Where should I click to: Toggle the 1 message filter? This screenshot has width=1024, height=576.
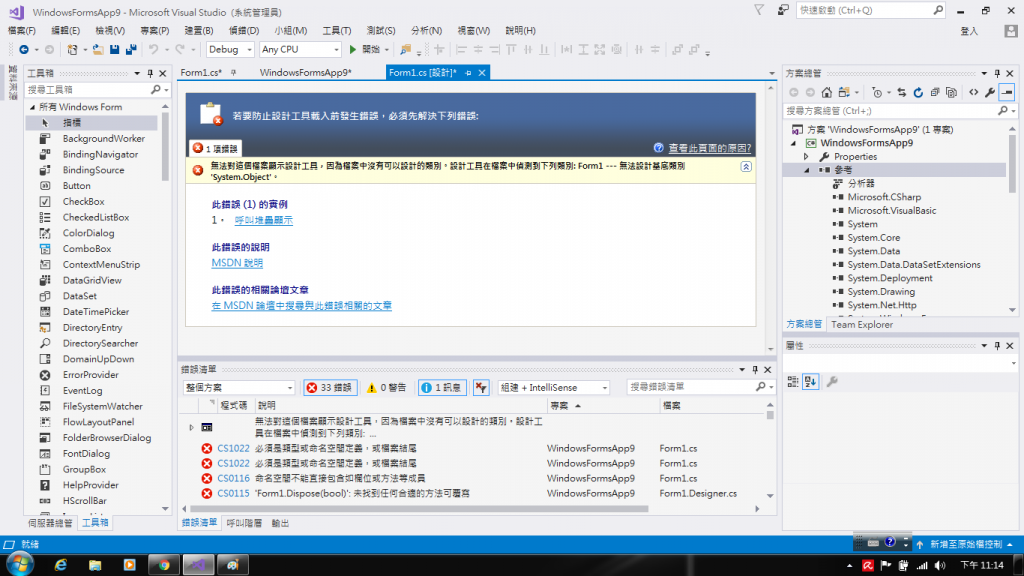pos(442,388)
